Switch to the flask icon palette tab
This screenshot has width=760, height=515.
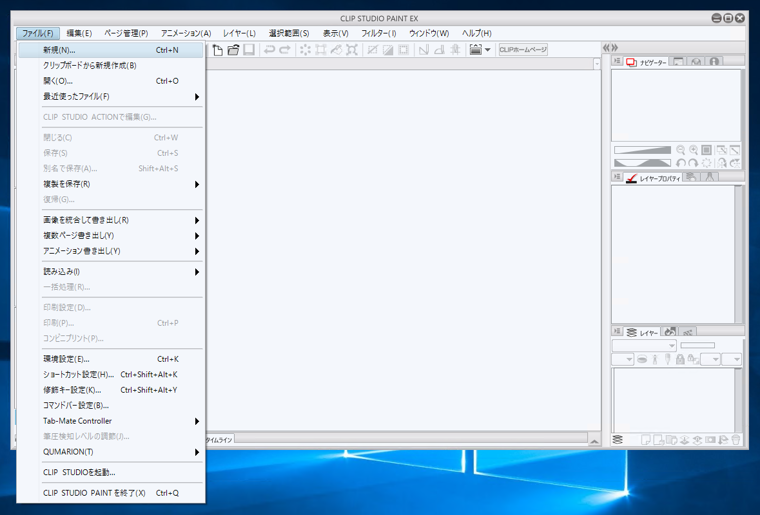coord(710,177)
